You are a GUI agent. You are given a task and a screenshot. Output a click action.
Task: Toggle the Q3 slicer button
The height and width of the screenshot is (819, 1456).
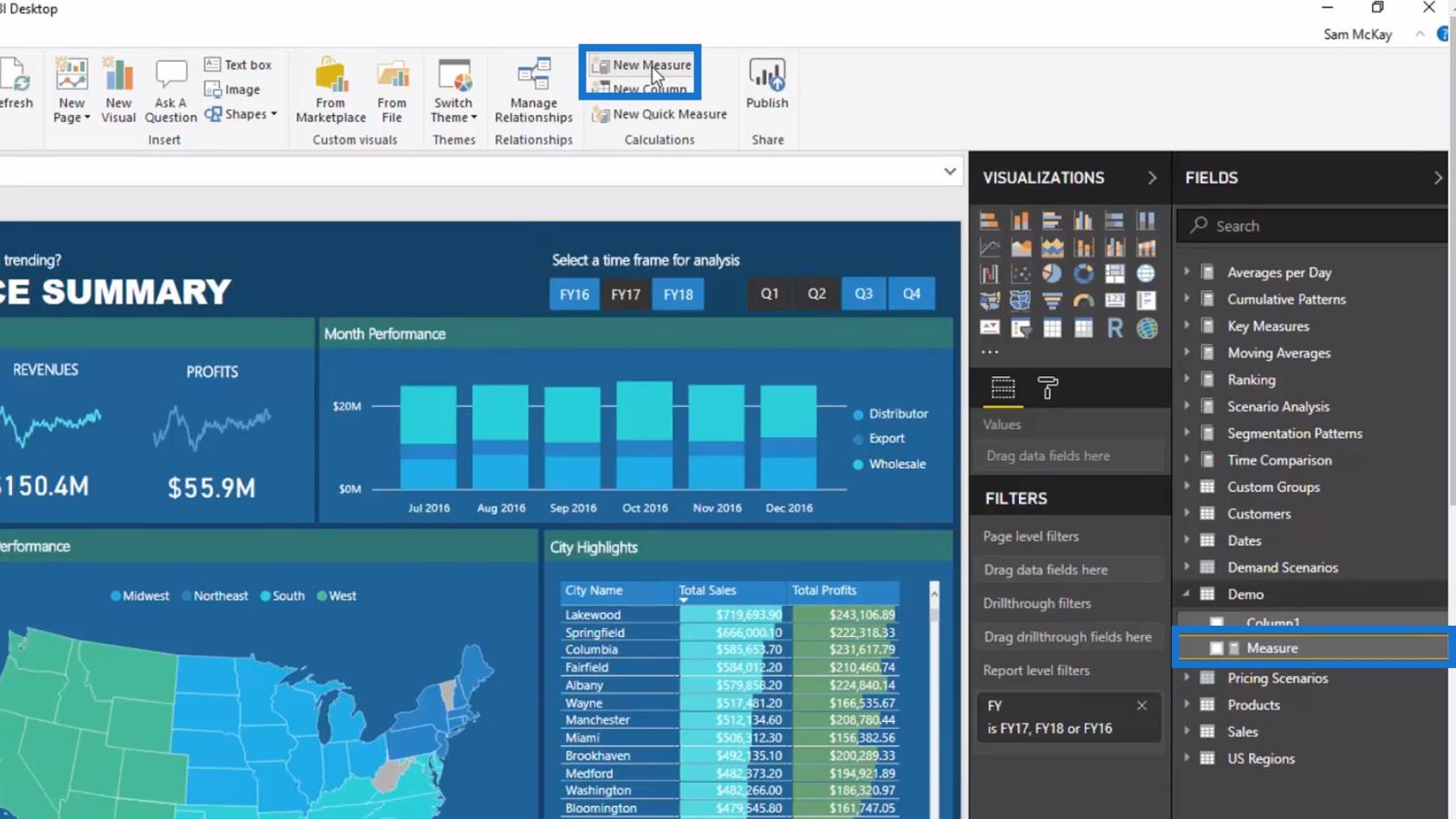click(x=864, y=294)
